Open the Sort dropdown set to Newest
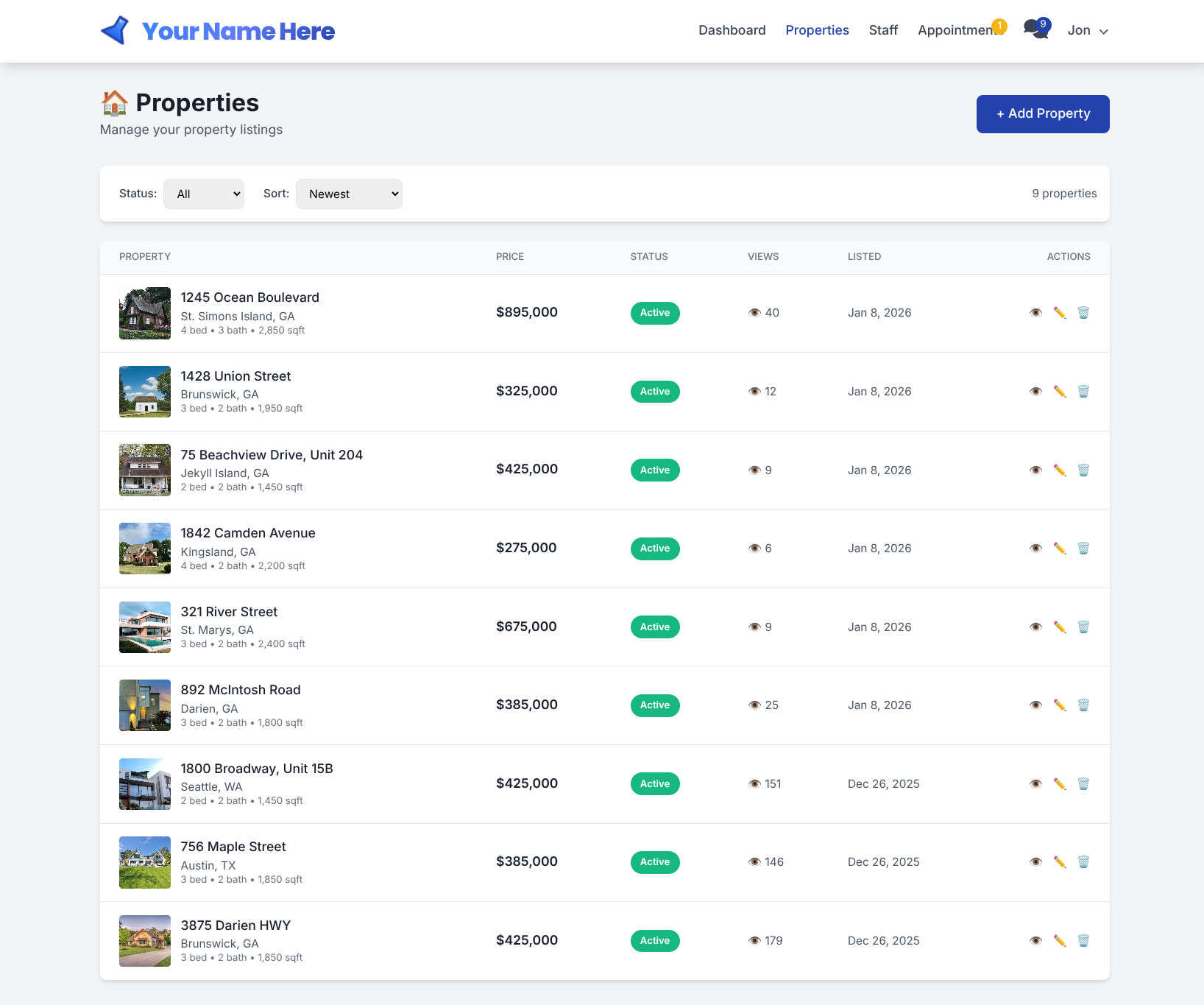Viewport: 1204px width, 1005px height. 349,194
